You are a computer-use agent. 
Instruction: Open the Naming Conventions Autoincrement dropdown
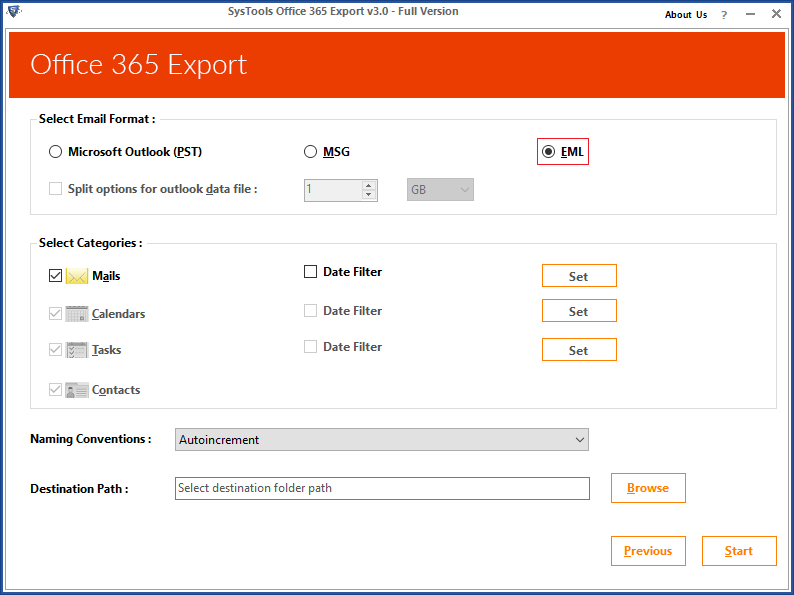(382, 440)
